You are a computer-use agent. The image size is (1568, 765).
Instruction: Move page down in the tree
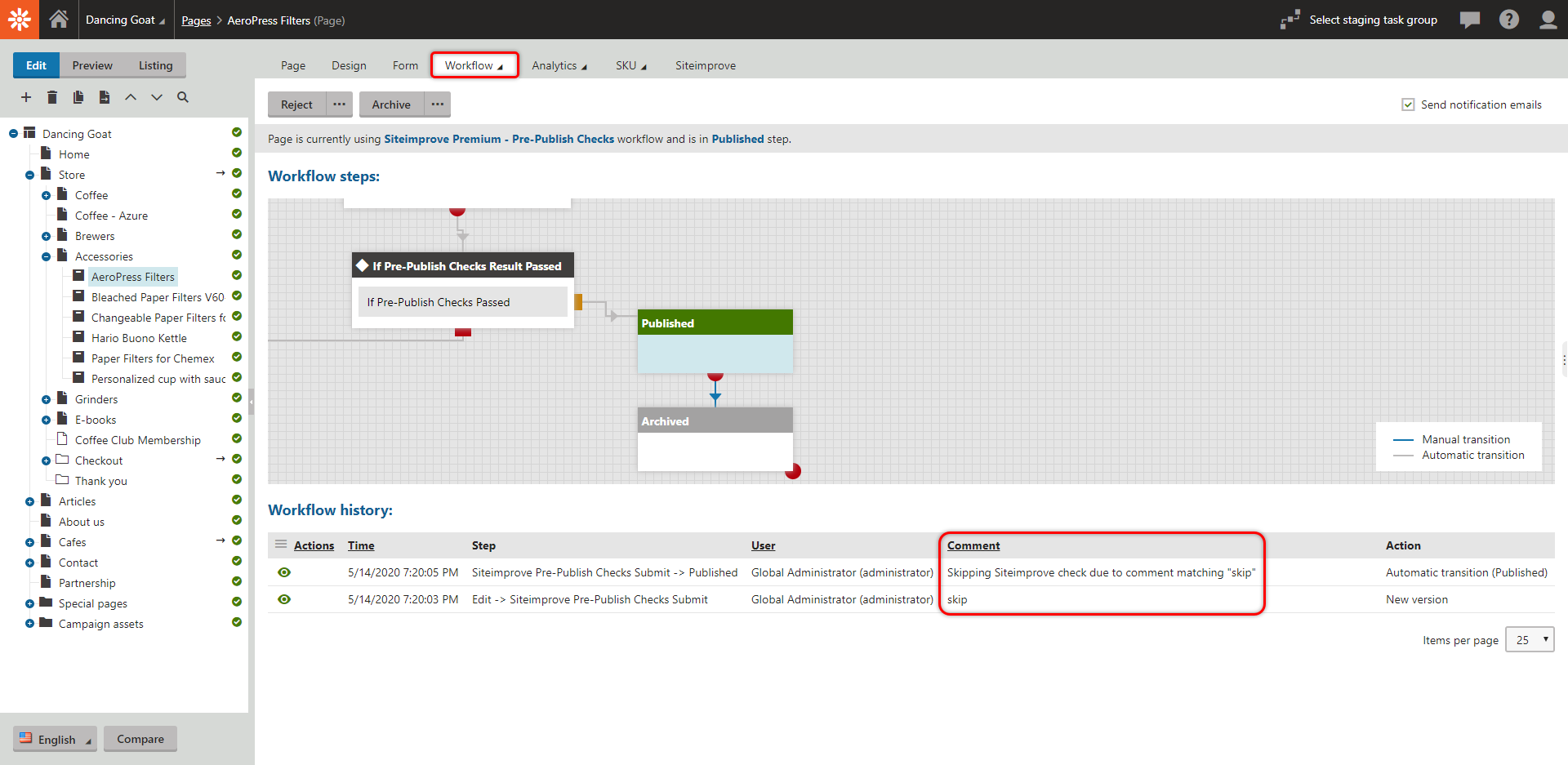157,97
